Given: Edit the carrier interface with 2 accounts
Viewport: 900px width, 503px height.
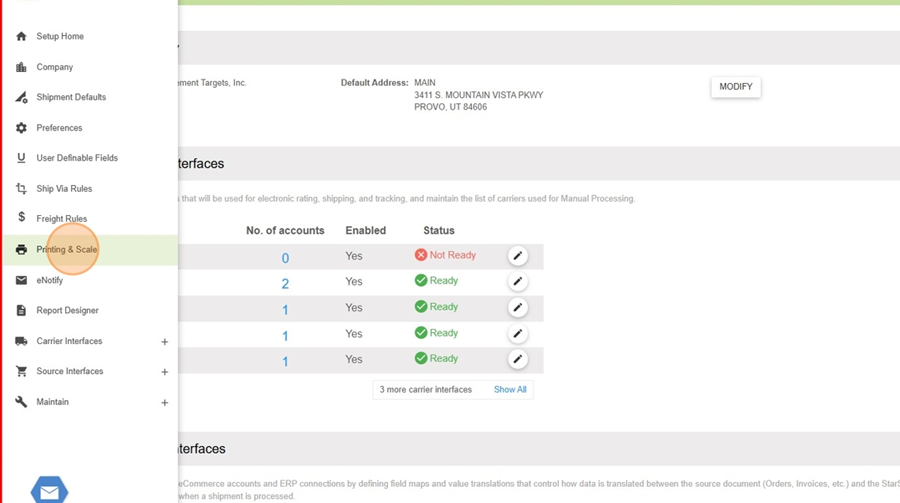Looking at the screenshot, I should [517, 282].
